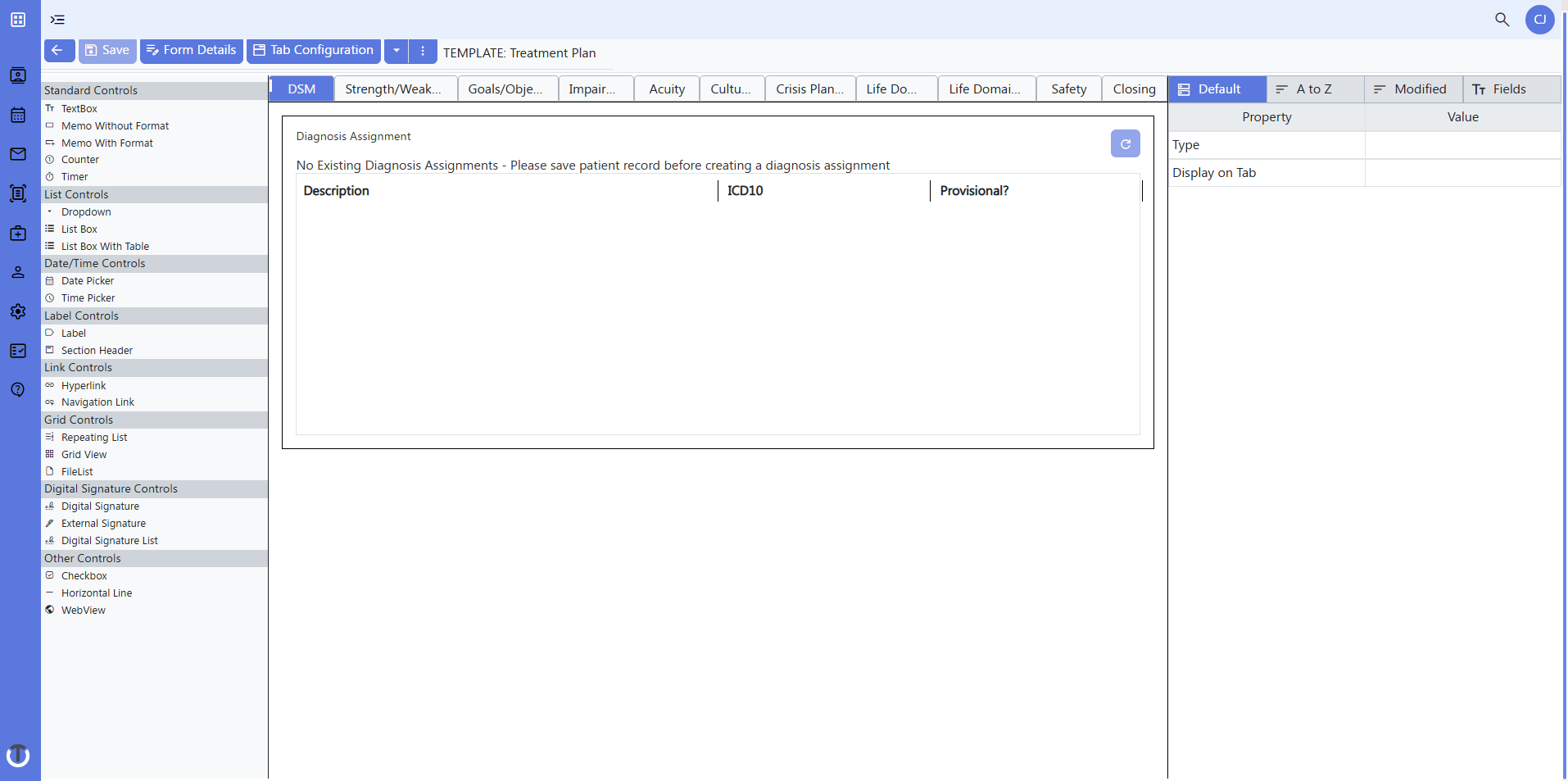Select the Dropdown control under List Controls

pos(86,211)
